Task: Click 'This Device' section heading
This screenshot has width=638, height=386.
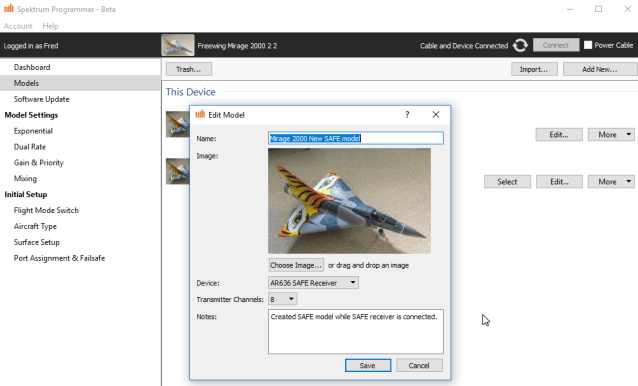Action: [190, 92]
